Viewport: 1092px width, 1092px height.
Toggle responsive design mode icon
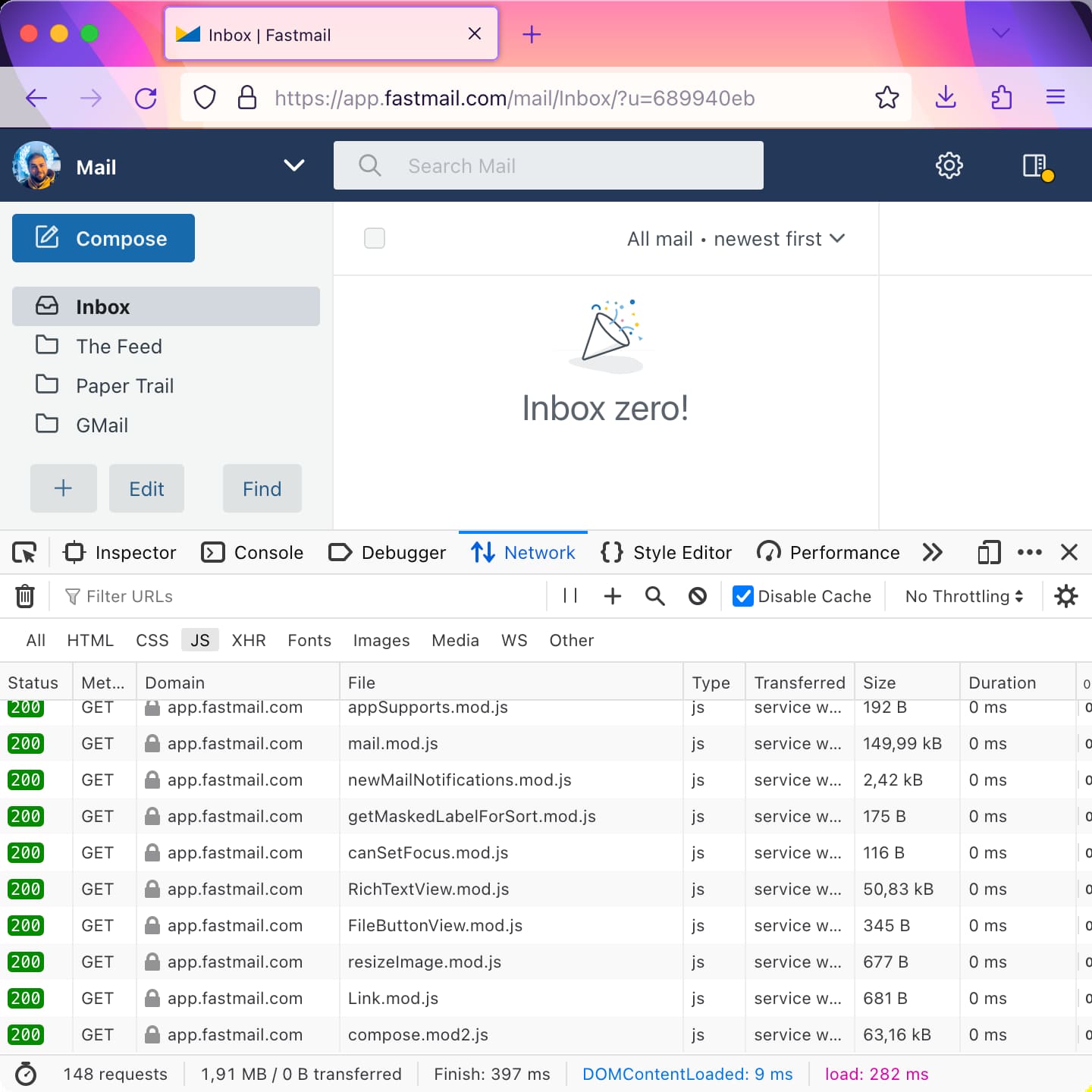coord(988,552)
